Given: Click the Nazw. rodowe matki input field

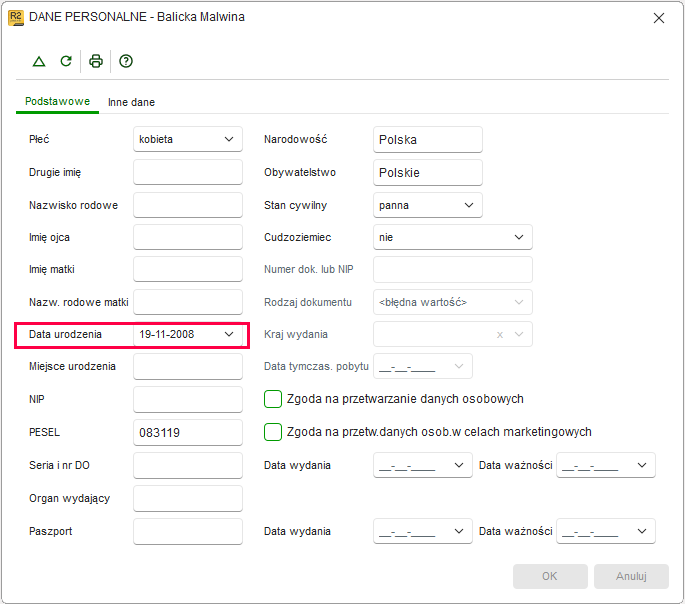Looking at the screenshot, I should tap(188, 302).
